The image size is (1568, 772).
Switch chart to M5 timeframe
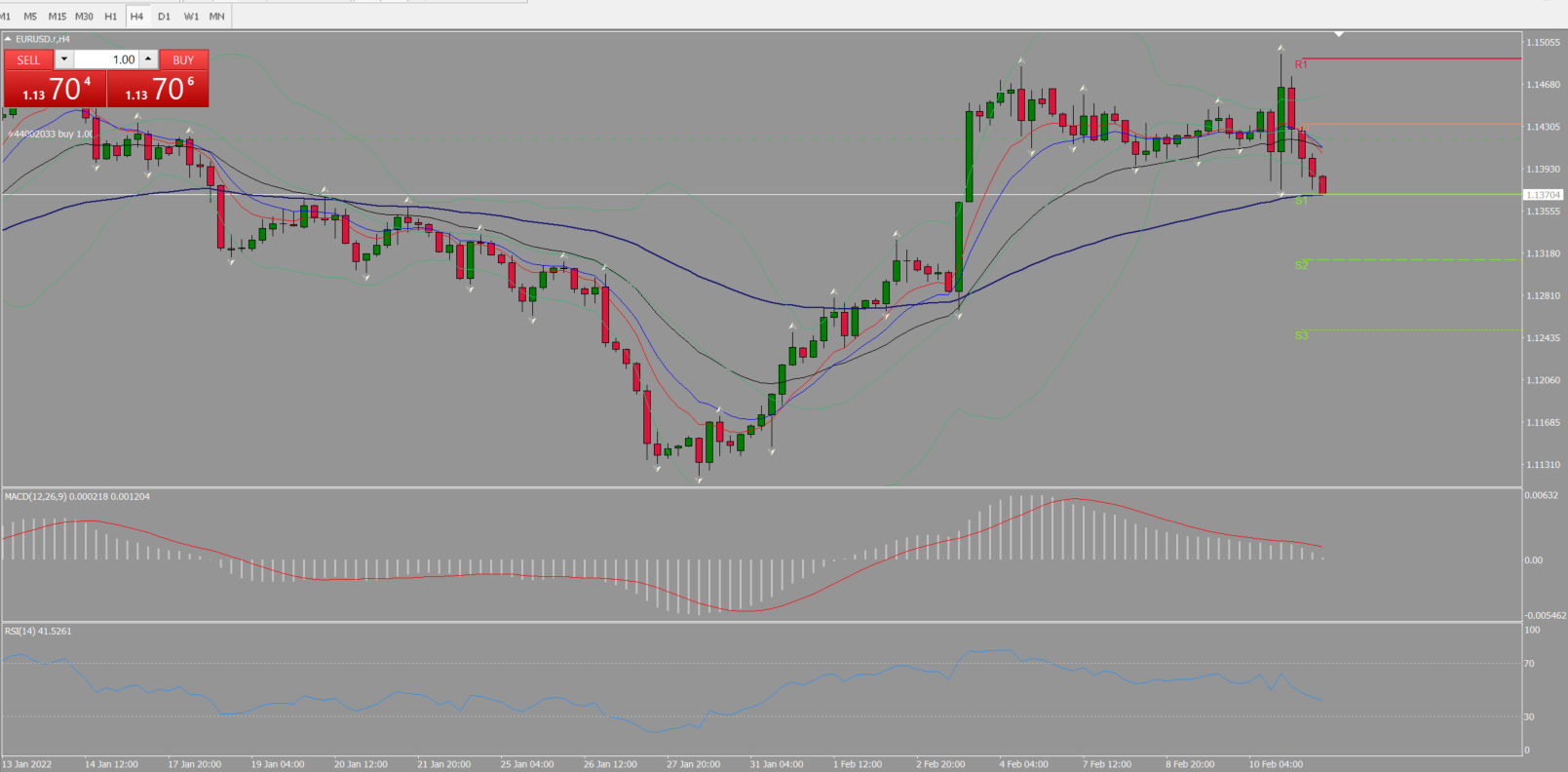(x=30, y=17)
